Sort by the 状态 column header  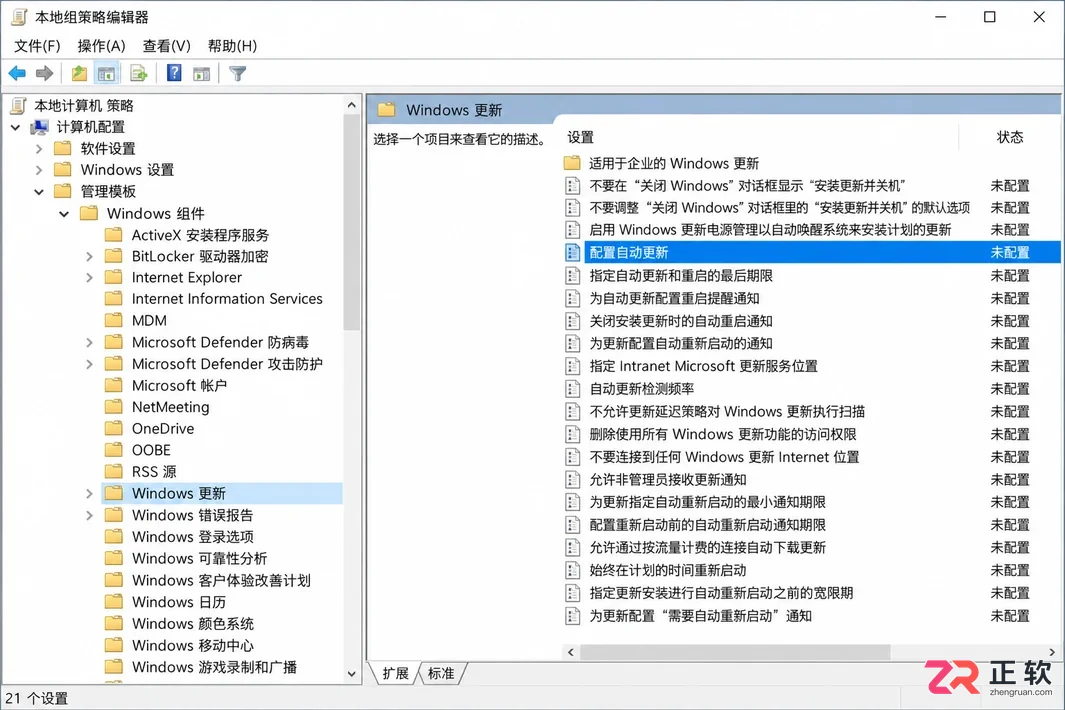pos(1009,137)
